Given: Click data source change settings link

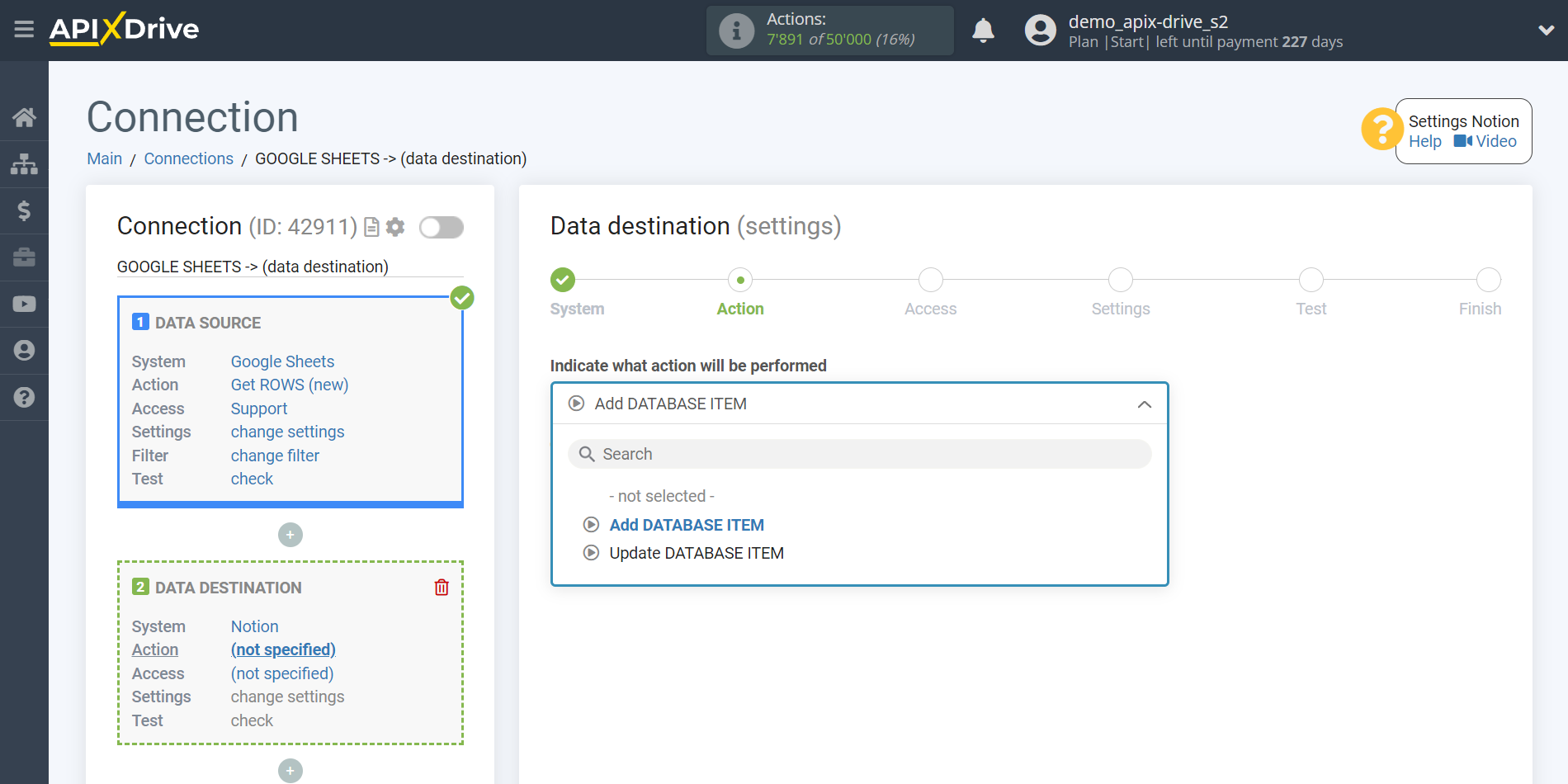Looking at the screenshot, I should pyautogui.click(x=287, y=432).
